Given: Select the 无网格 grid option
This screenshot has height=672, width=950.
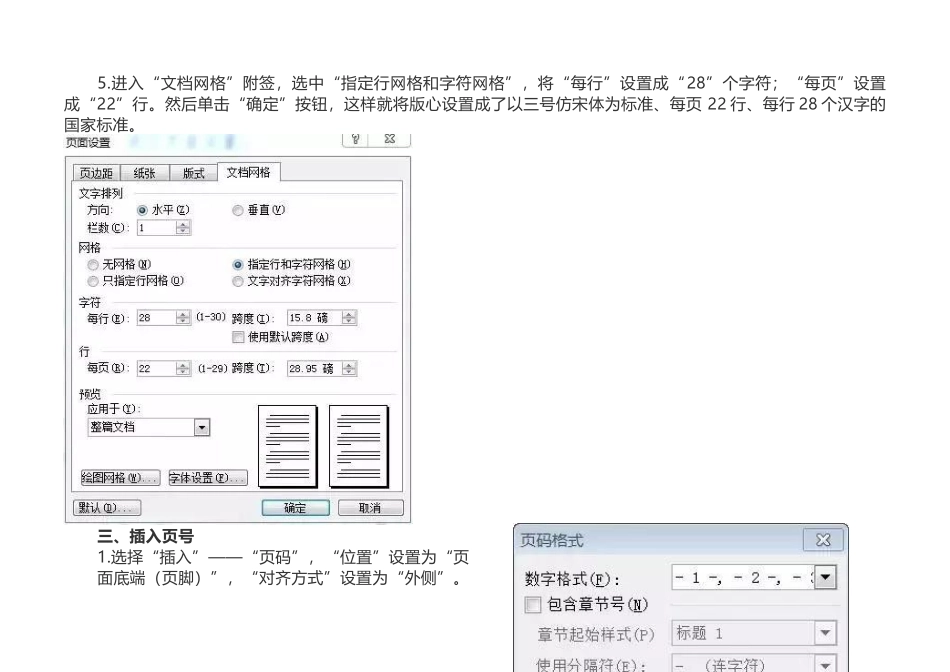Looking at the screenshot, I should pos(94,263).
